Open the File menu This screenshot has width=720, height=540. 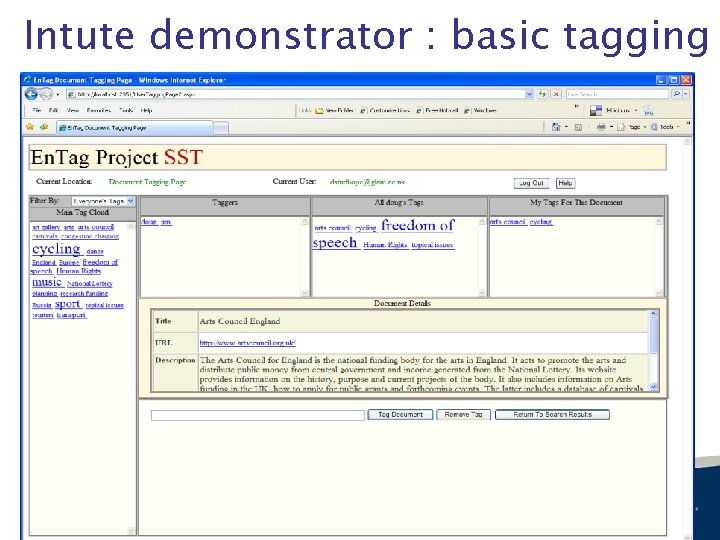tap(37, 111)
